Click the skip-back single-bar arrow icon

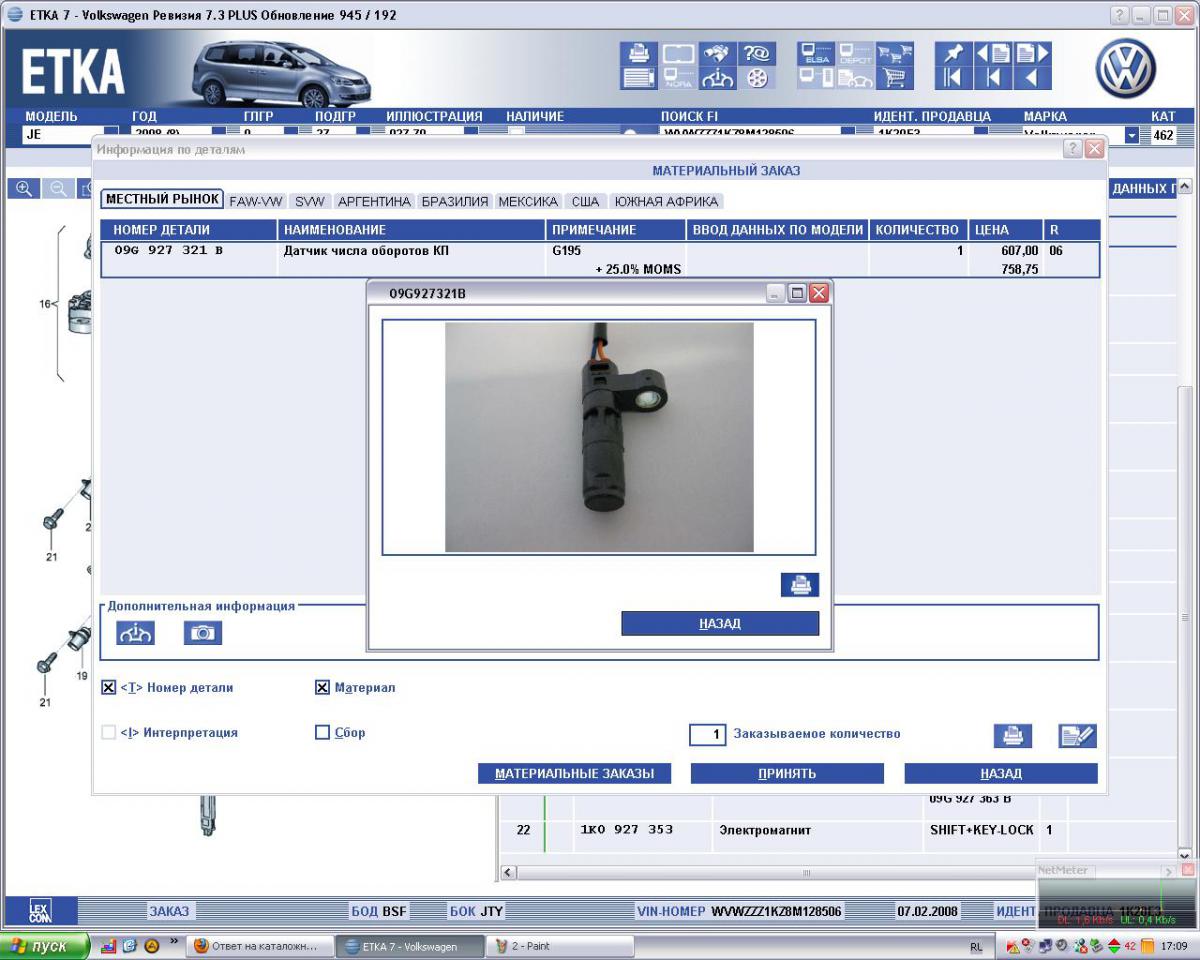(993, 78)
